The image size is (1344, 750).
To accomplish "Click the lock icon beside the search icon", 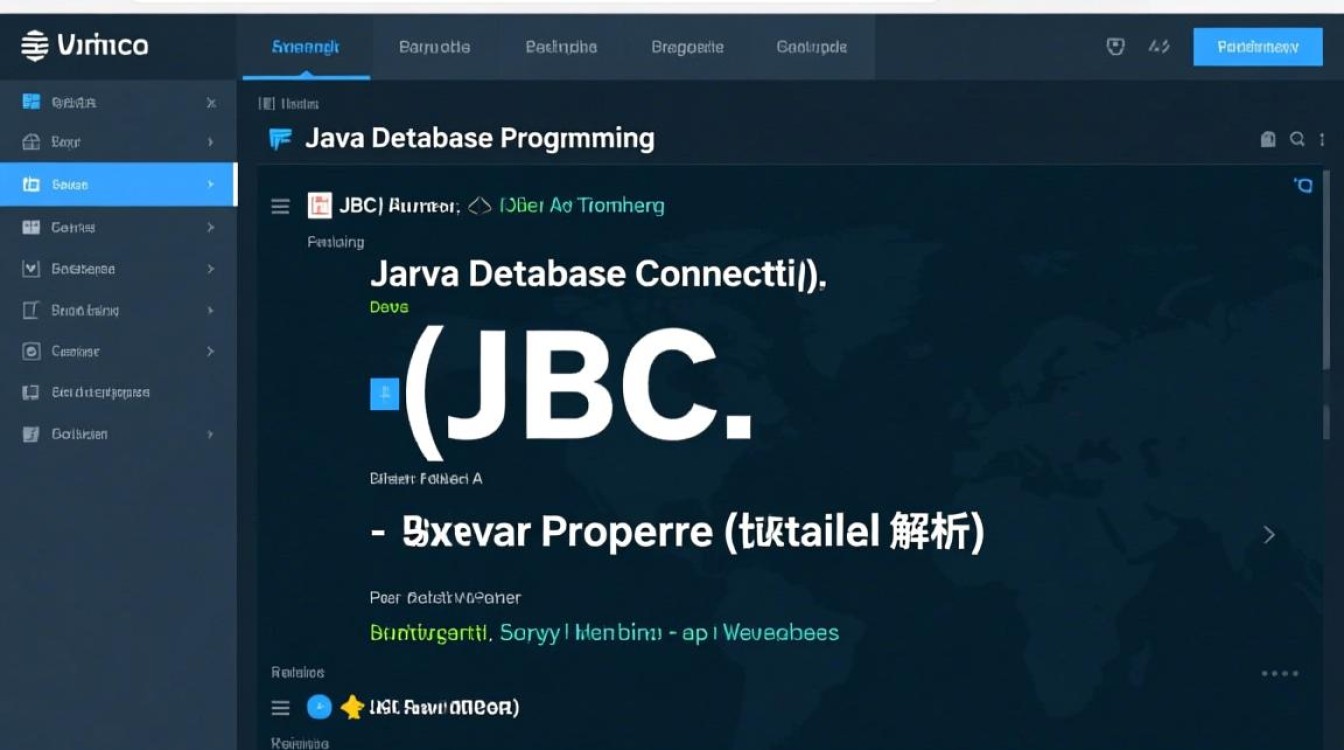I will (1267, 139).
